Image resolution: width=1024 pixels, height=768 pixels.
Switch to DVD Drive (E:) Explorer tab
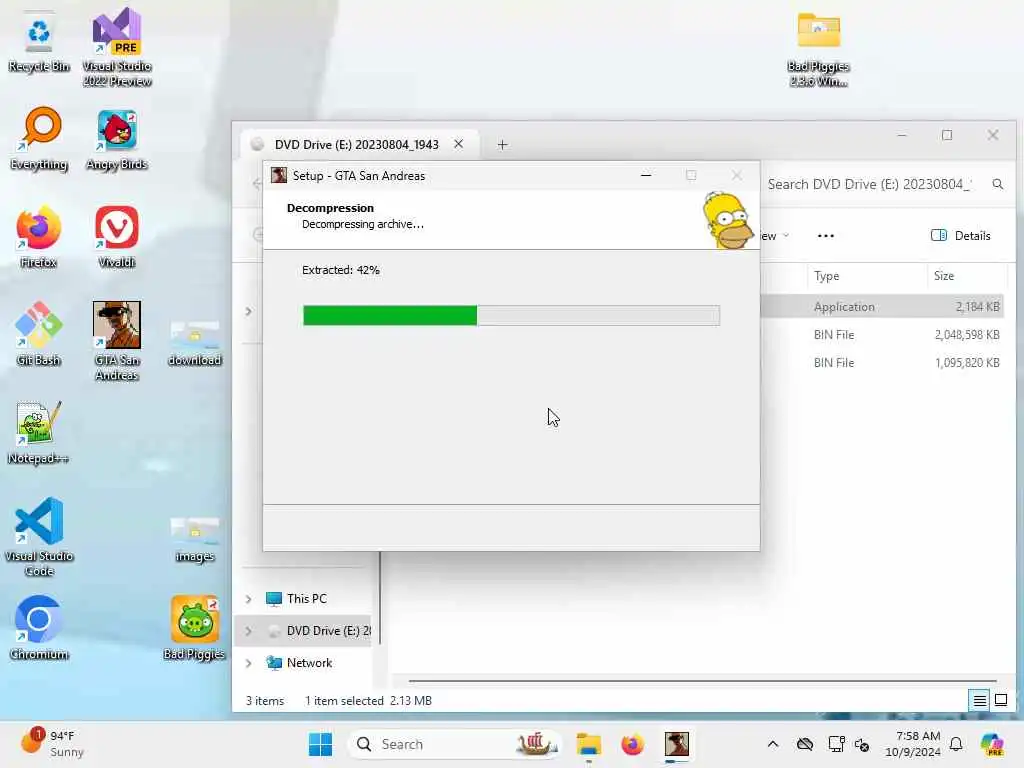(357, 144)
